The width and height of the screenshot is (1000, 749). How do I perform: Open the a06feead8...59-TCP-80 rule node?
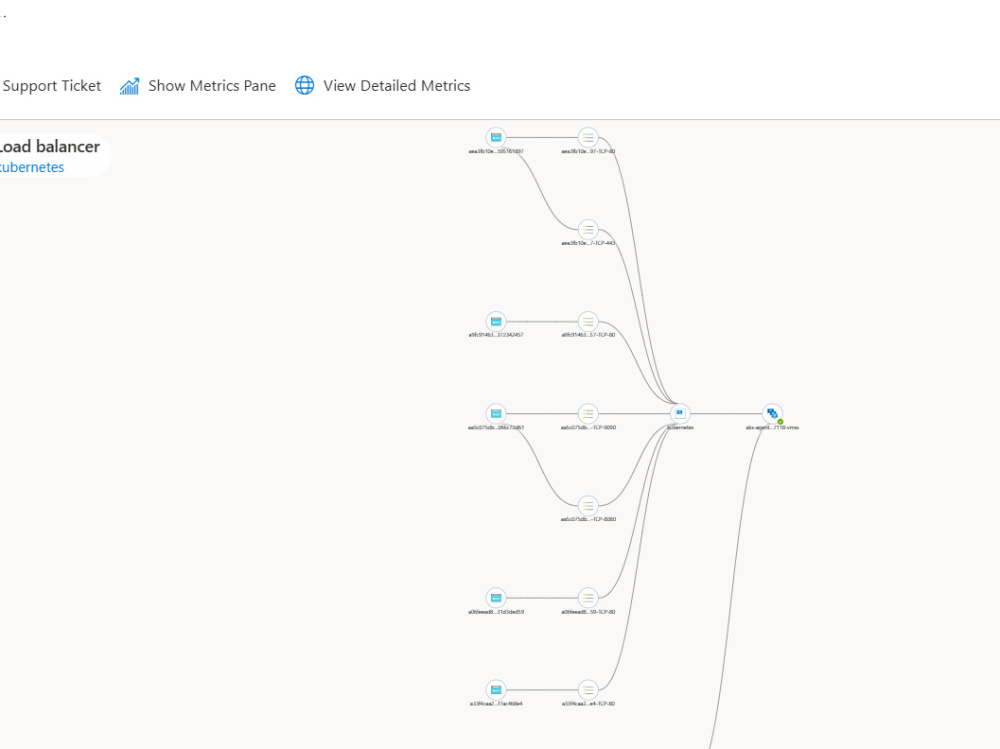coord(588,598)
